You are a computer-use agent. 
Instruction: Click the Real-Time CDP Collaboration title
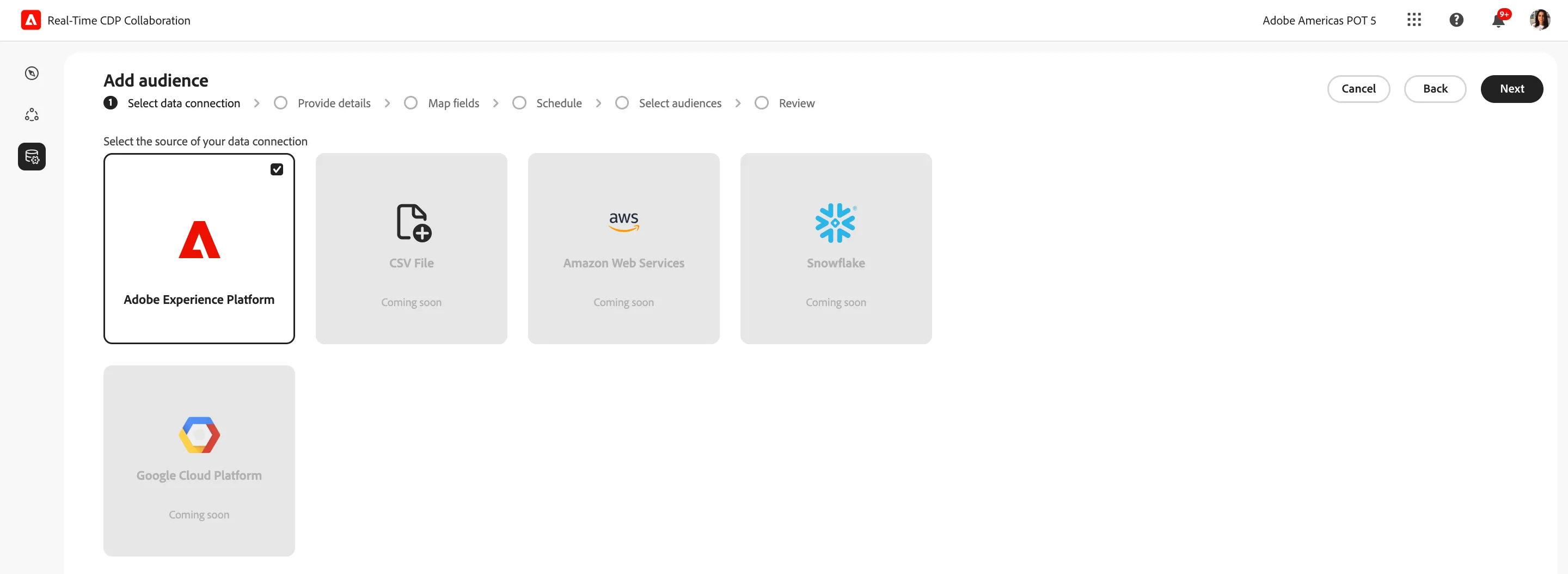click(x=119, y=21)
